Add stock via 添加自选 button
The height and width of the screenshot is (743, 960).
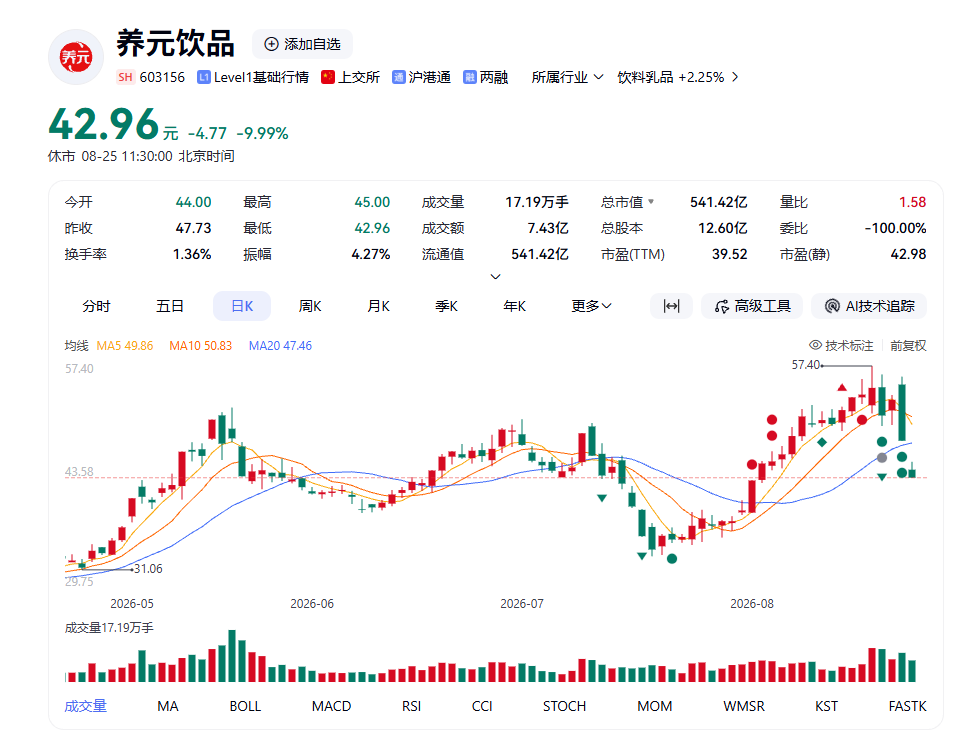[x=302, y=44]
